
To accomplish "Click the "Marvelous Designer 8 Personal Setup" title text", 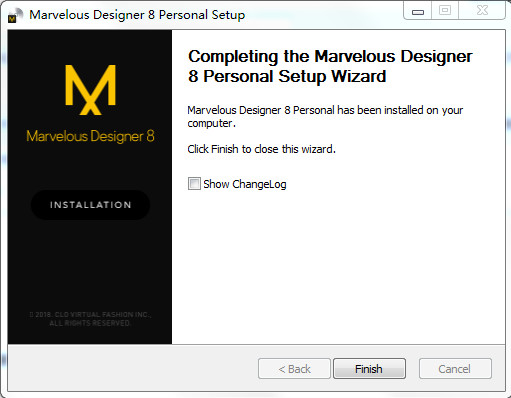I will 137,15.
